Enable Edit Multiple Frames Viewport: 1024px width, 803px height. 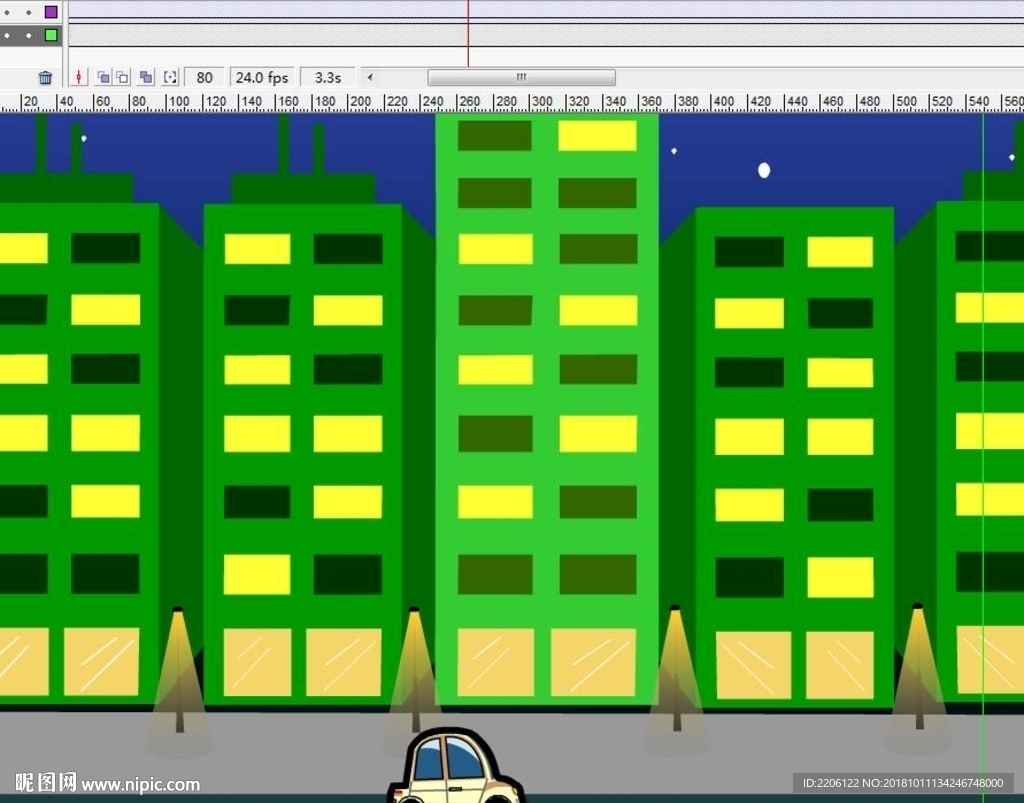click(146, 78)
